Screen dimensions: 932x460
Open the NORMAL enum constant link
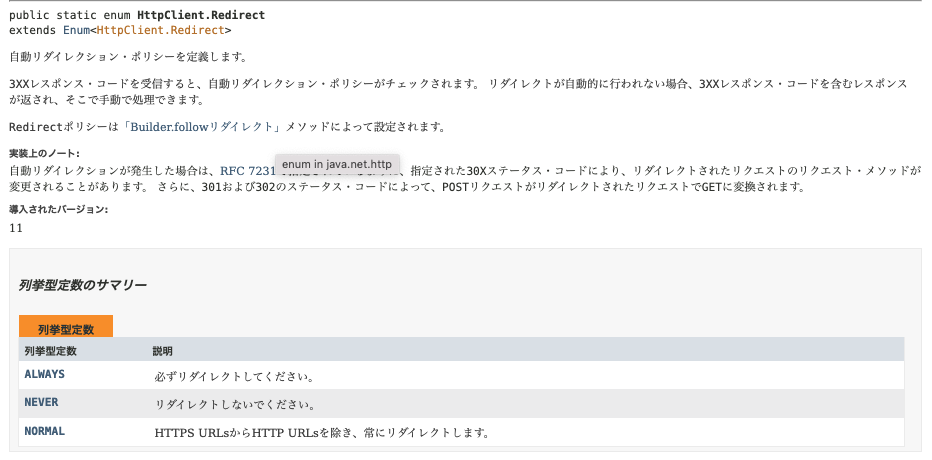pos(44,432)
